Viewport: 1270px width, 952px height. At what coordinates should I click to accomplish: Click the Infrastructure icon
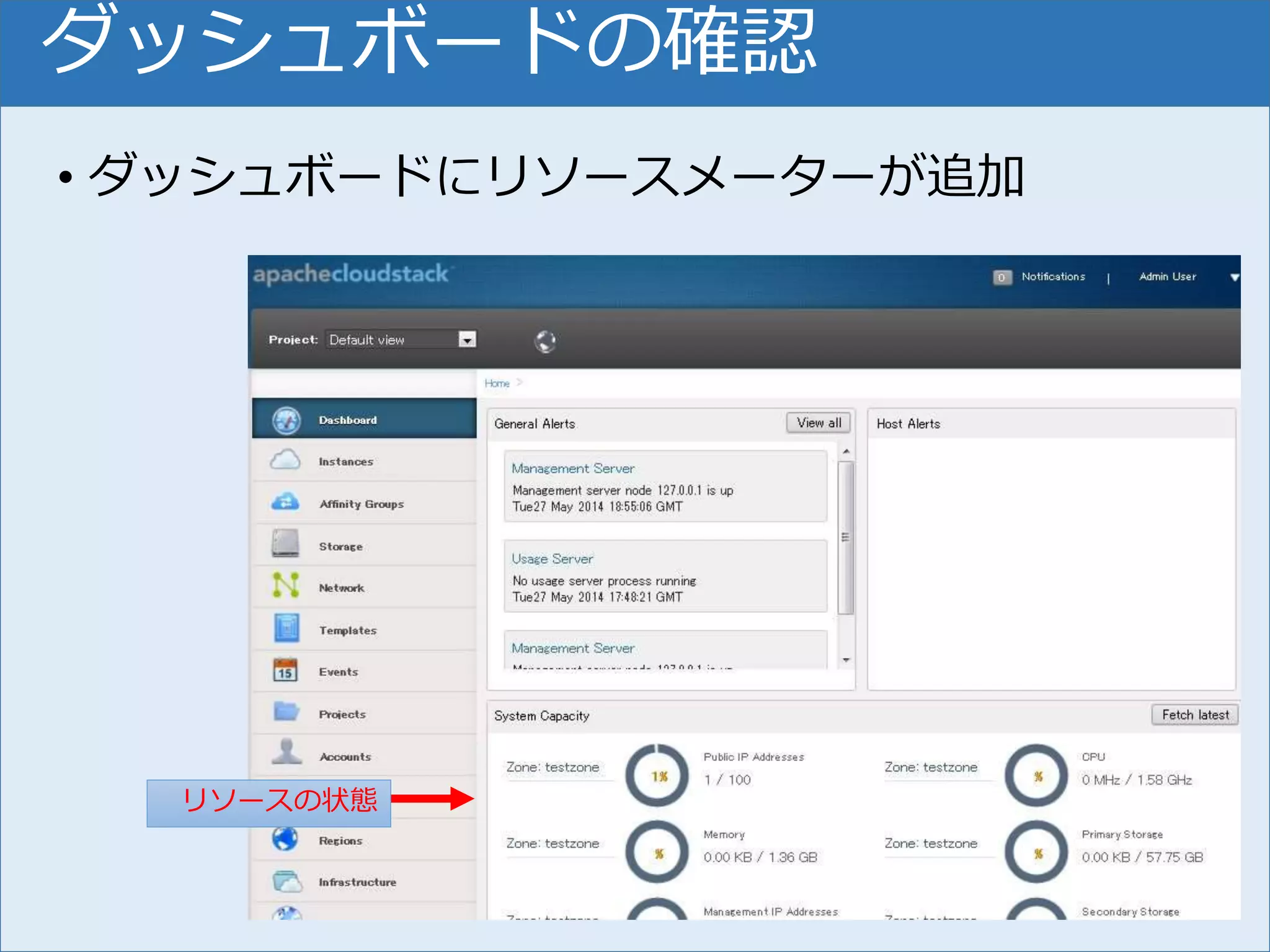point(287,881)
